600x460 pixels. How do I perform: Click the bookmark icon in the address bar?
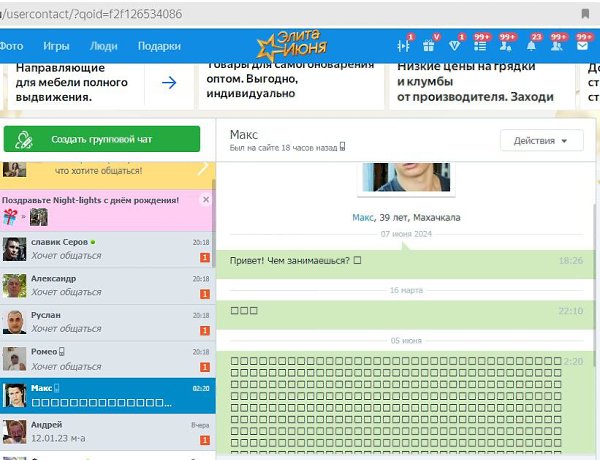coord(585,14)
